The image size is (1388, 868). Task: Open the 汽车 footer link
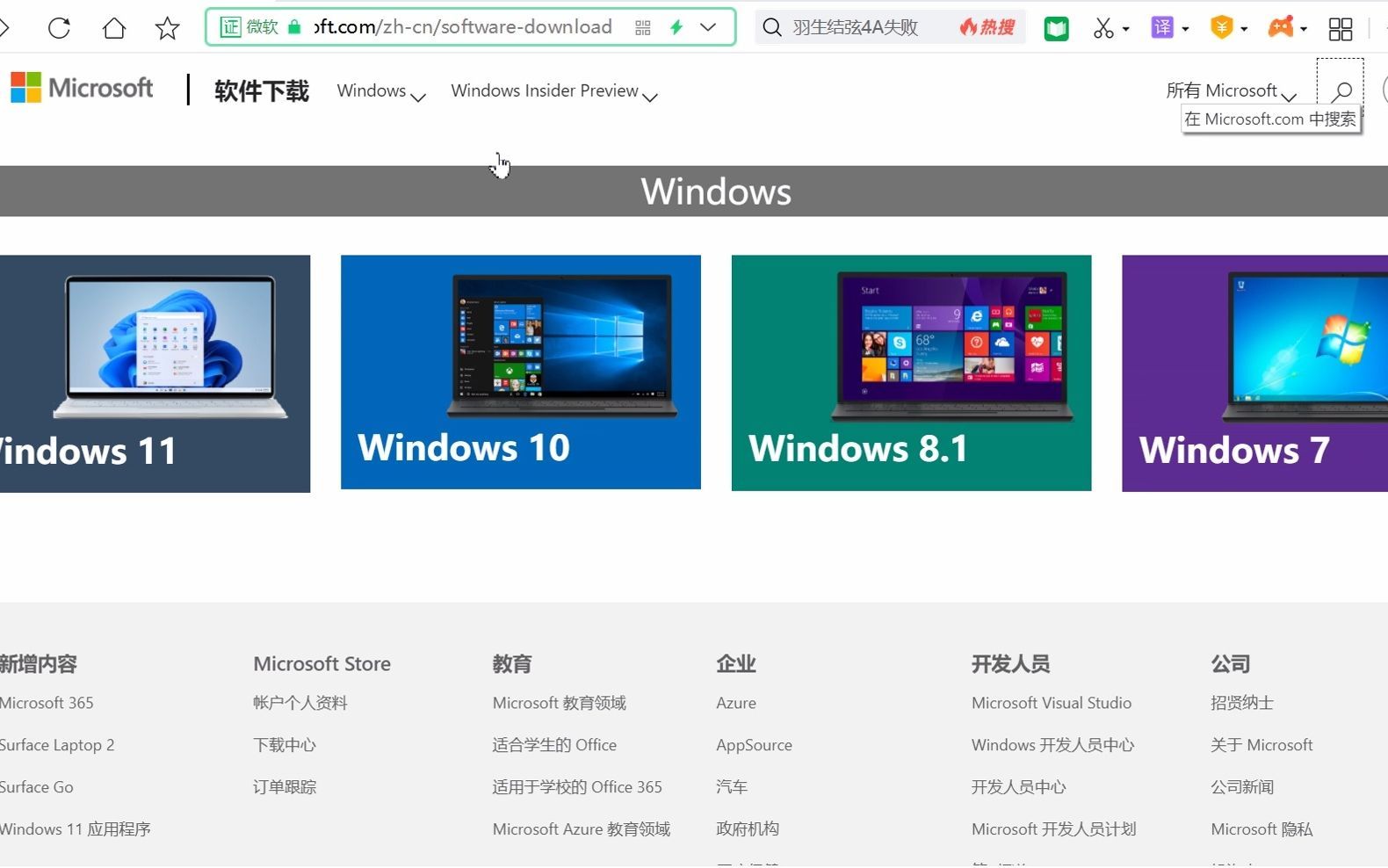pos(732,787)
